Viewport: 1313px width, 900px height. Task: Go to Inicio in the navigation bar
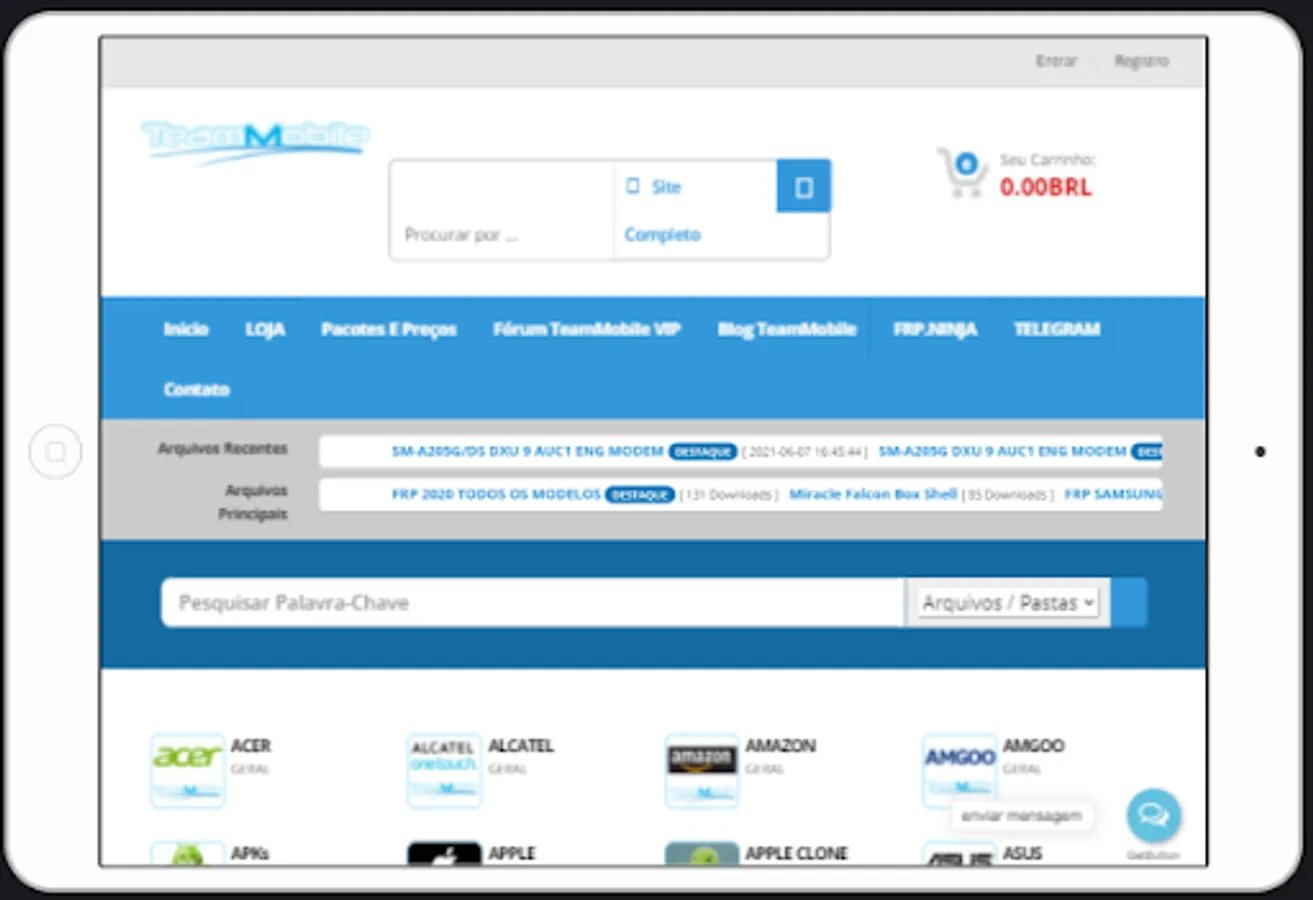pyautogui.click(x=186, y=329)
